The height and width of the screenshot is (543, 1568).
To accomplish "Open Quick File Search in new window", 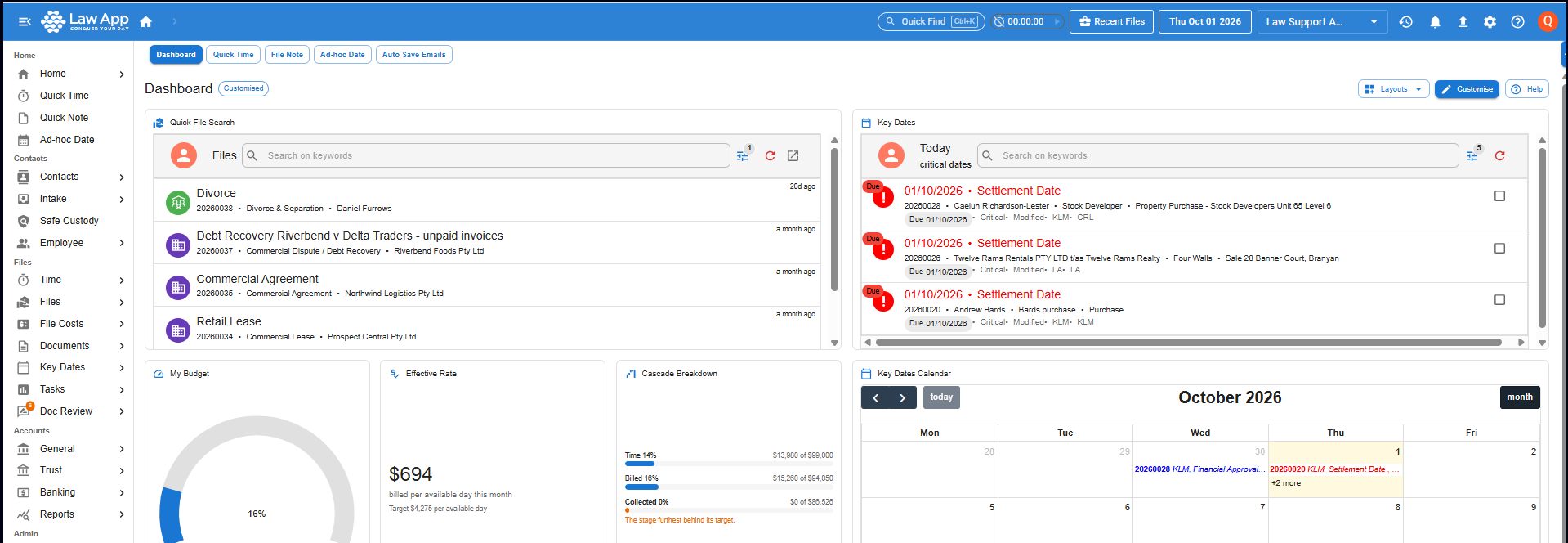I will coord(793,155).
